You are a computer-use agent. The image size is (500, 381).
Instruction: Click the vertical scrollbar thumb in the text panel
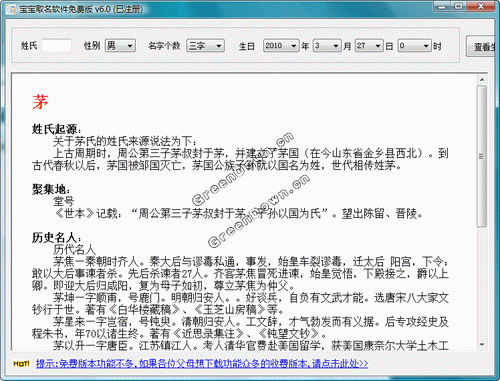(482, 156)
